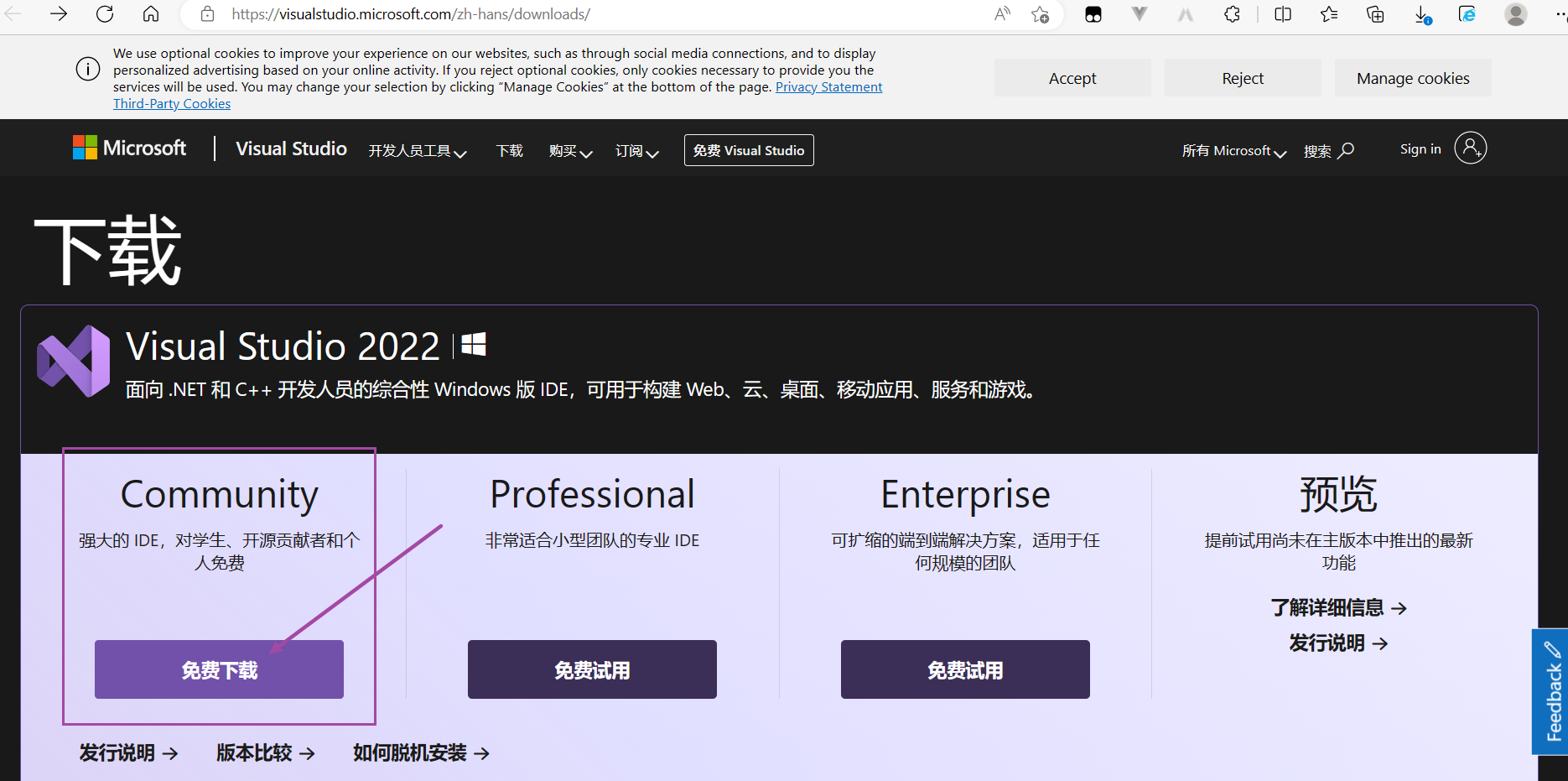The image size is (1568, 781).
Task: Open the Collections icon
Action: click(x=1375, y=14)
